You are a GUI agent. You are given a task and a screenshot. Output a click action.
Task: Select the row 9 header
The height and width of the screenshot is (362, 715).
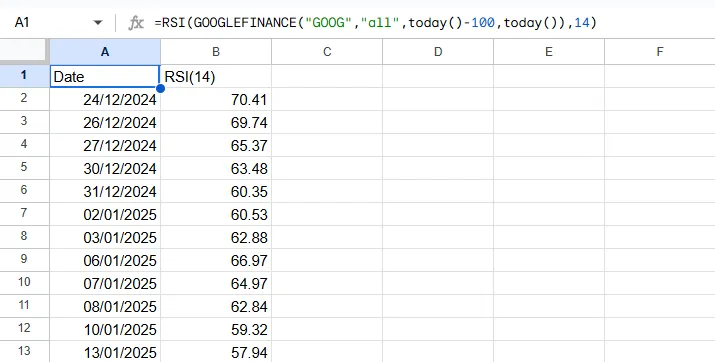point(24,260)
